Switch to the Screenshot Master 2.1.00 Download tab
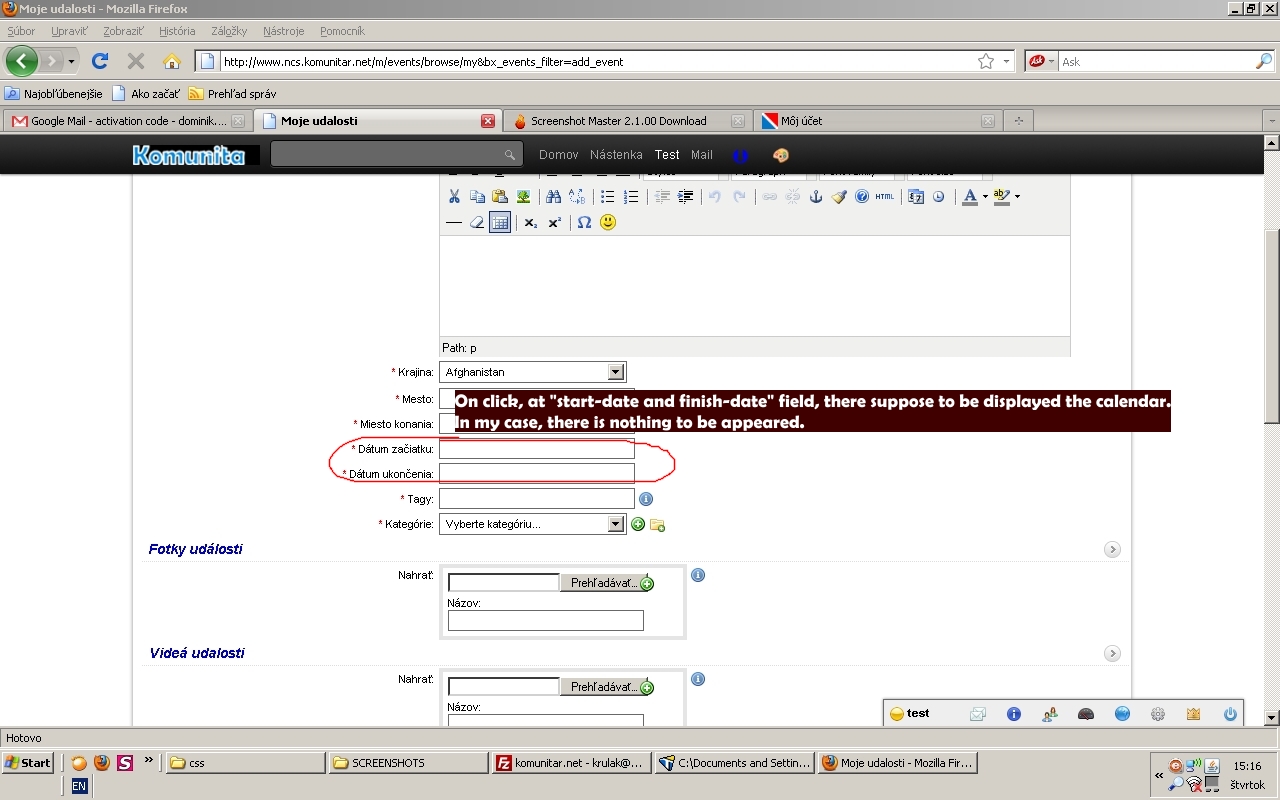 tap(618, 121)
